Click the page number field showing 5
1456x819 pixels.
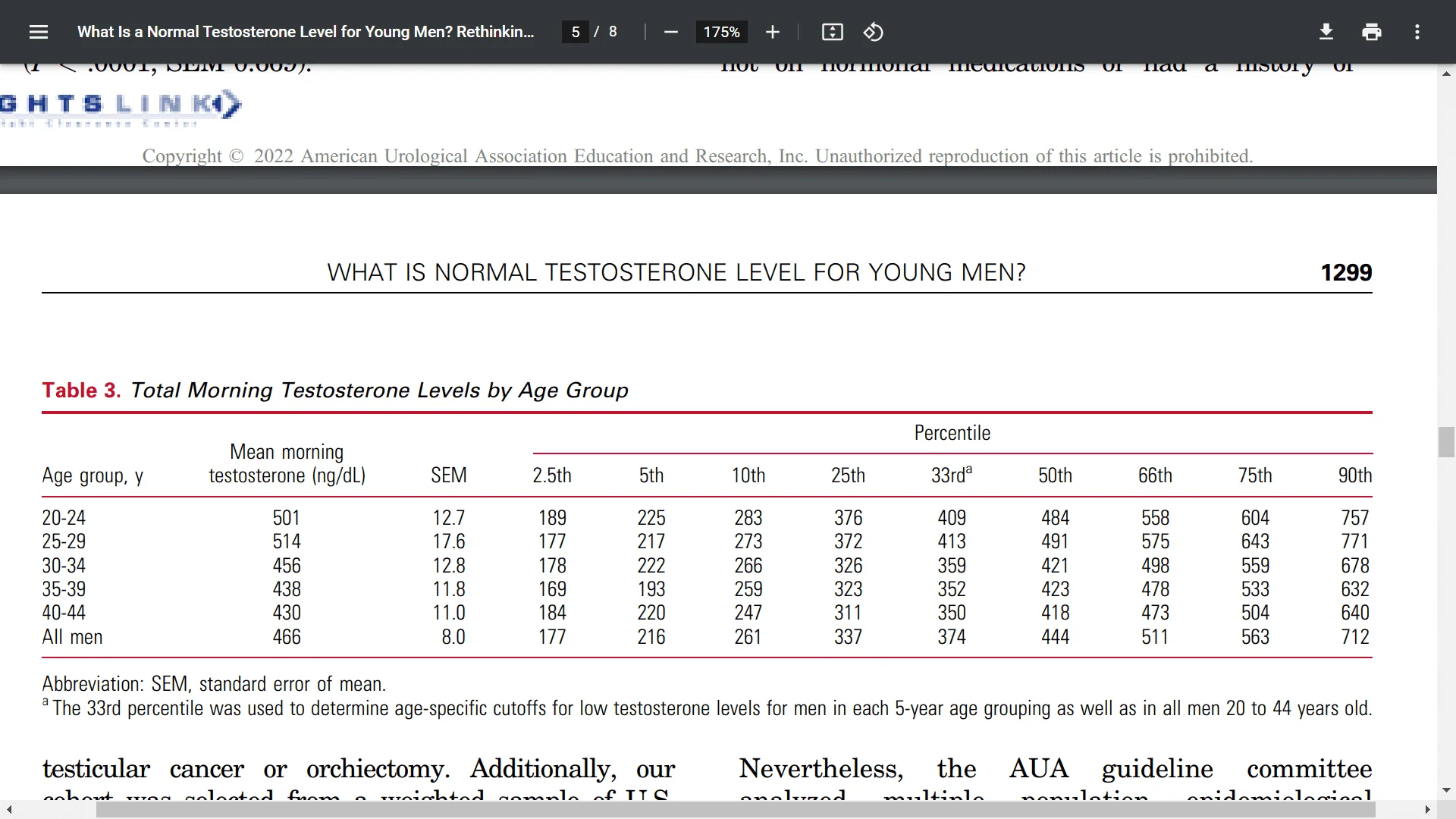point(576,32)
